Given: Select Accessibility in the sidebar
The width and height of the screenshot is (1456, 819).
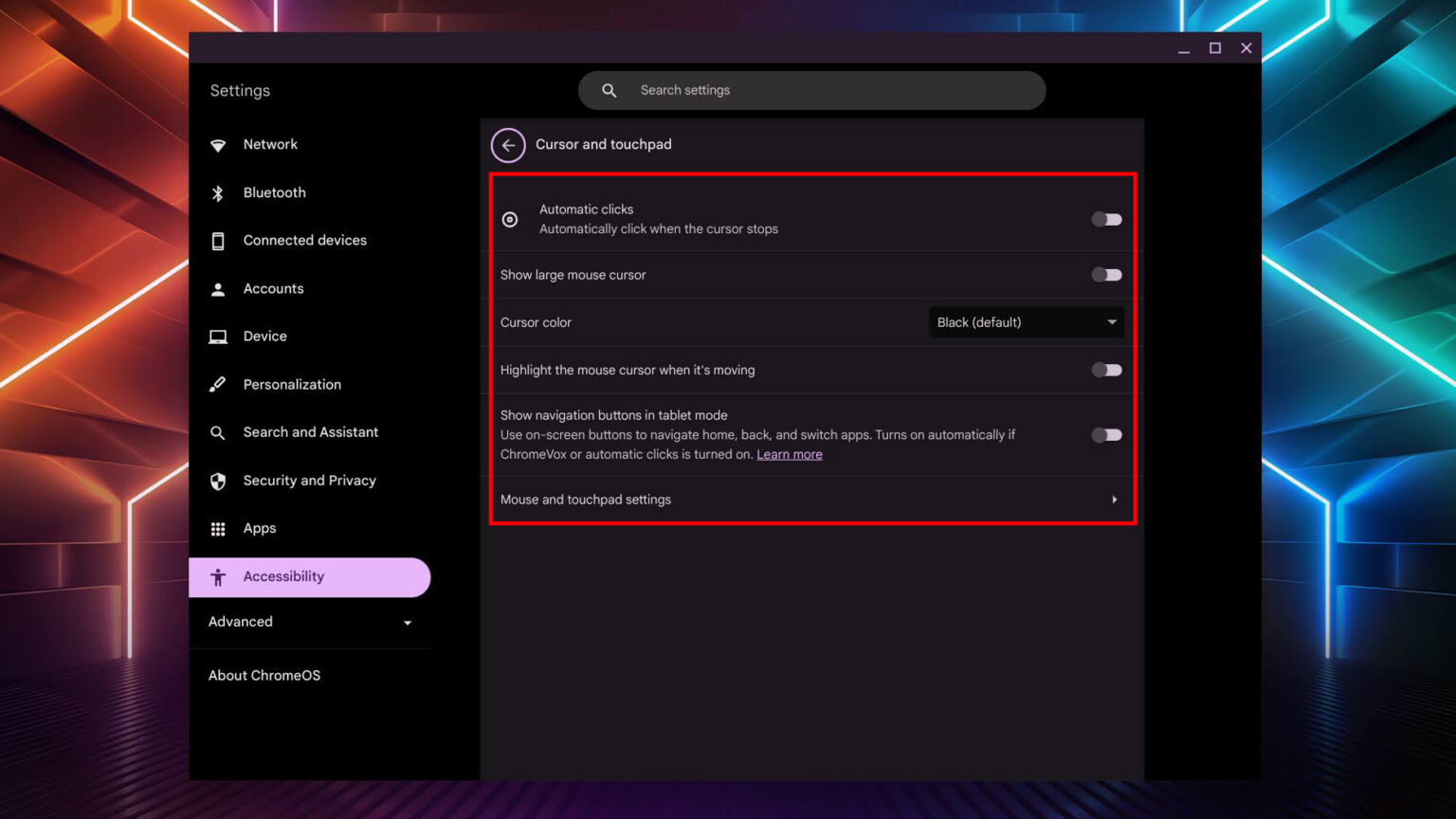Looking at the screenshot, I should pos(283,576).
